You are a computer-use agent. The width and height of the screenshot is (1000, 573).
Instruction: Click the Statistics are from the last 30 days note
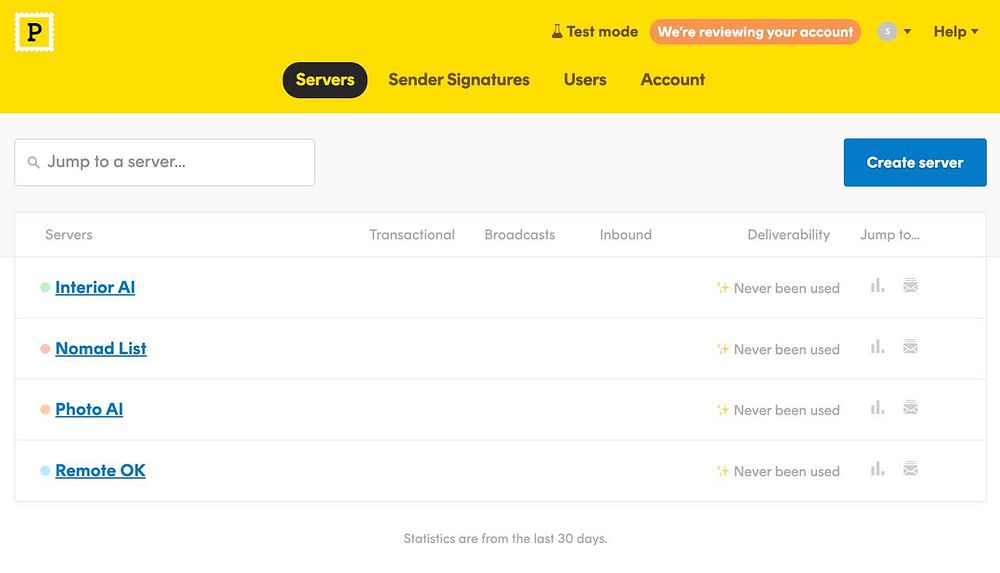pyautogui.click(x=505, y=539)
